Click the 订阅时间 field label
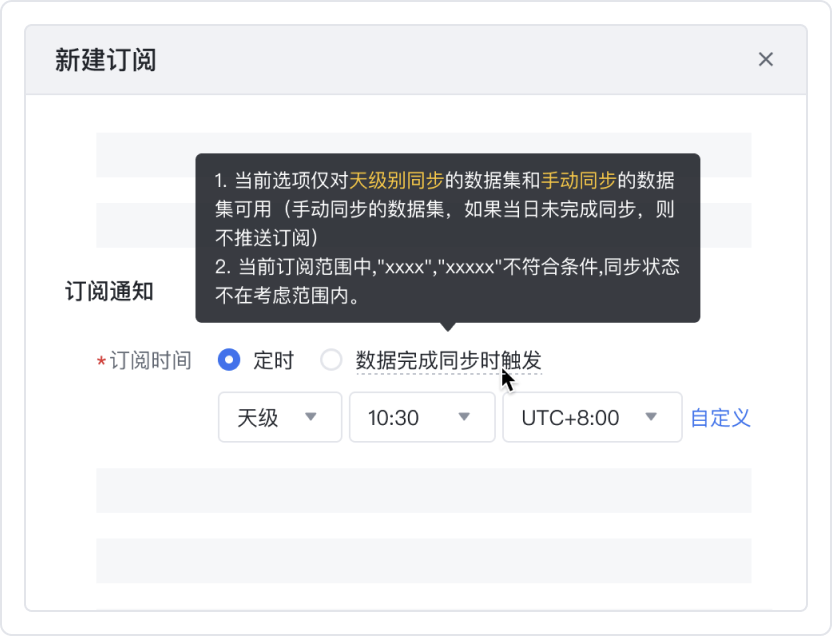The width and height of the screenshot is (832, 636). 150,360
